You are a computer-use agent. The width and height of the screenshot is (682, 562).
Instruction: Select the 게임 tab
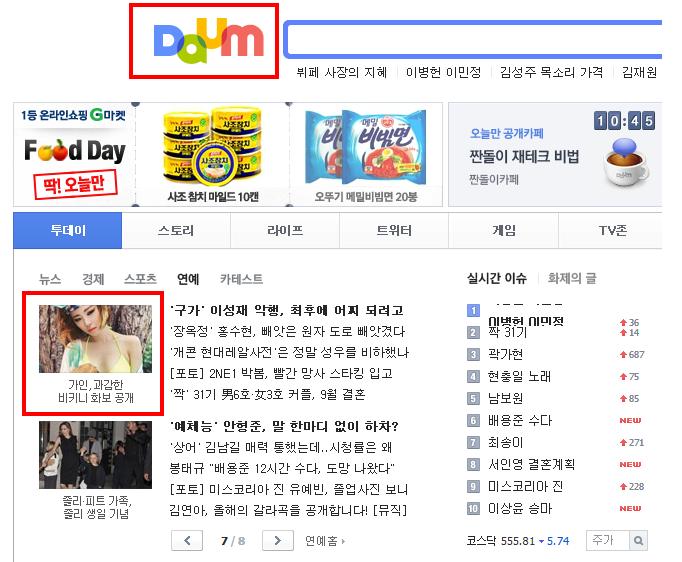point(504,231)
